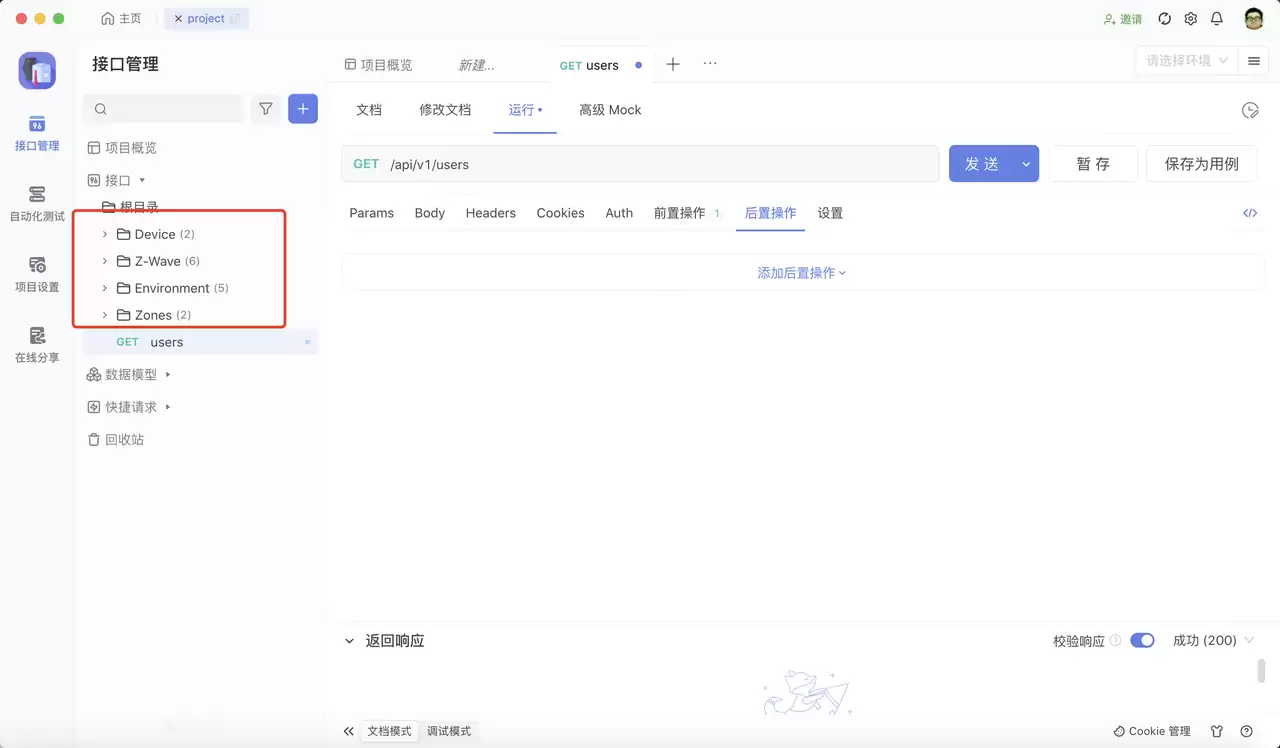1280x748 pixels.
Task: Expand the Zones folder
Action: pos(104,315)
